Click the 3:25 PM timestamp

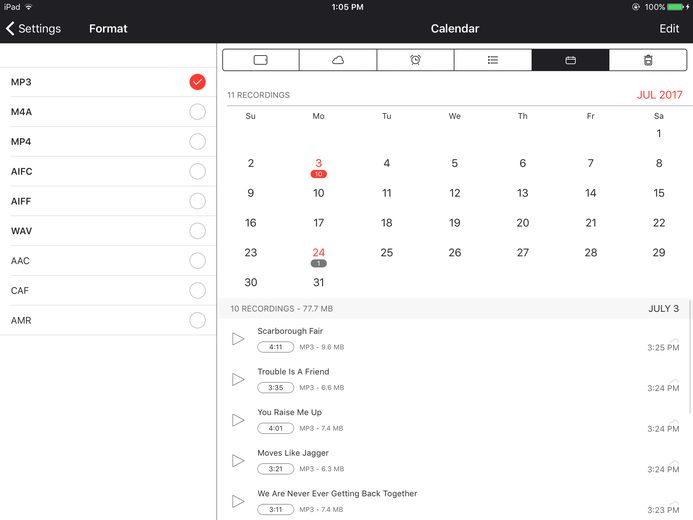click(x=663, y=348)
